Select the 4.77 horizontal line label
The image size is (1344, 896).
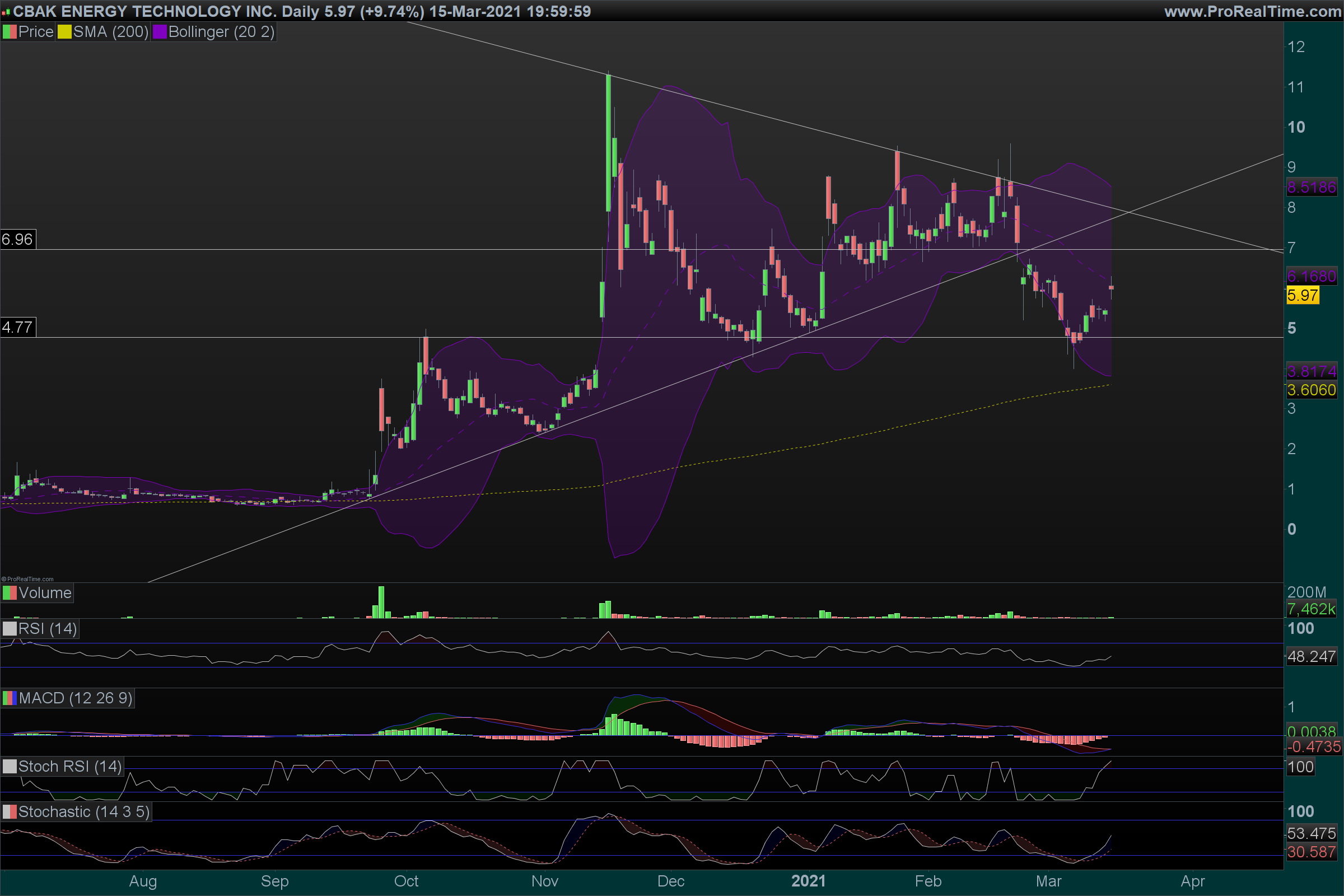pyautogui.click(x=18, y=328)
